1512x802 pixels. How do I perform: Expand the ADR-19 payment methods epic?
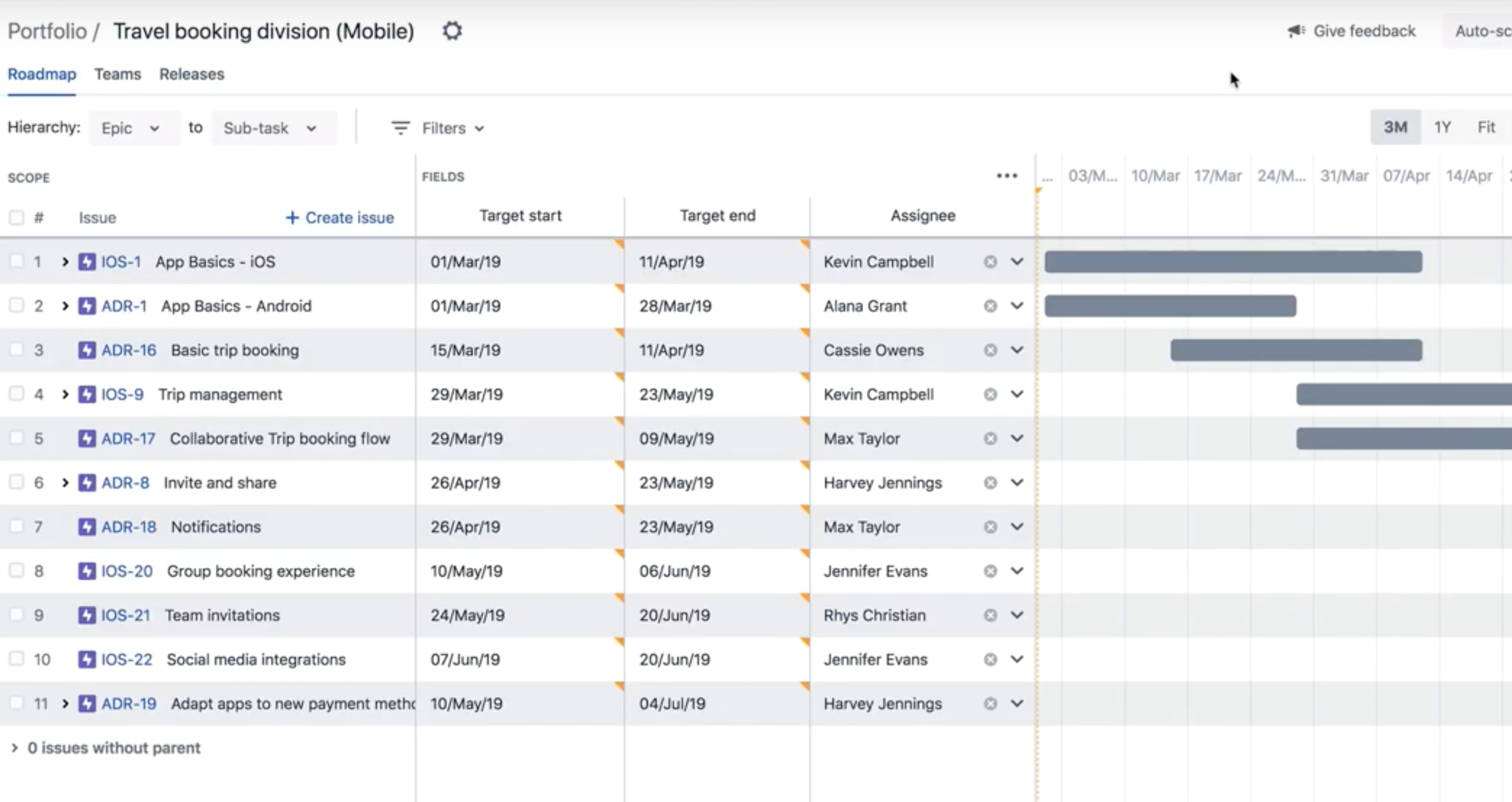(x=65, y=703)
